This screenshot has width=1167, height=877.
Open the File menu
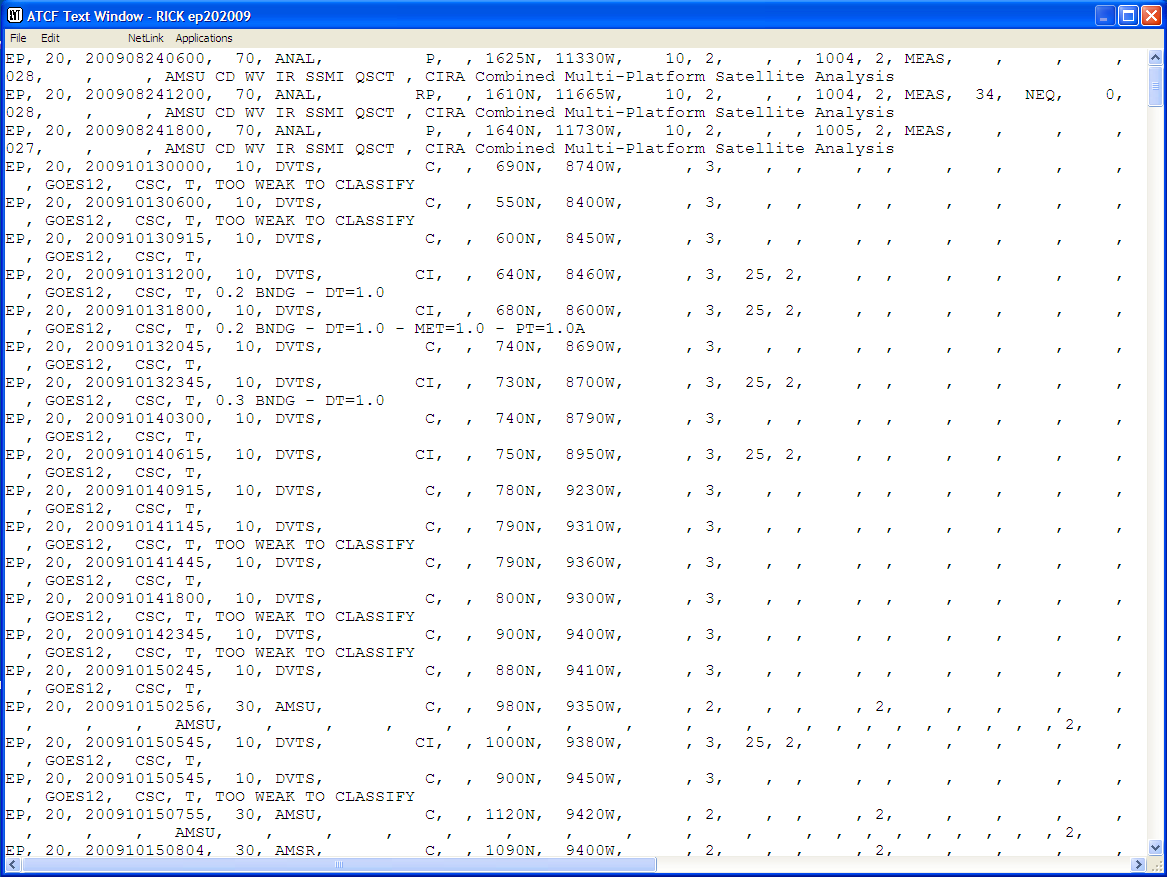tap(18, 38)
